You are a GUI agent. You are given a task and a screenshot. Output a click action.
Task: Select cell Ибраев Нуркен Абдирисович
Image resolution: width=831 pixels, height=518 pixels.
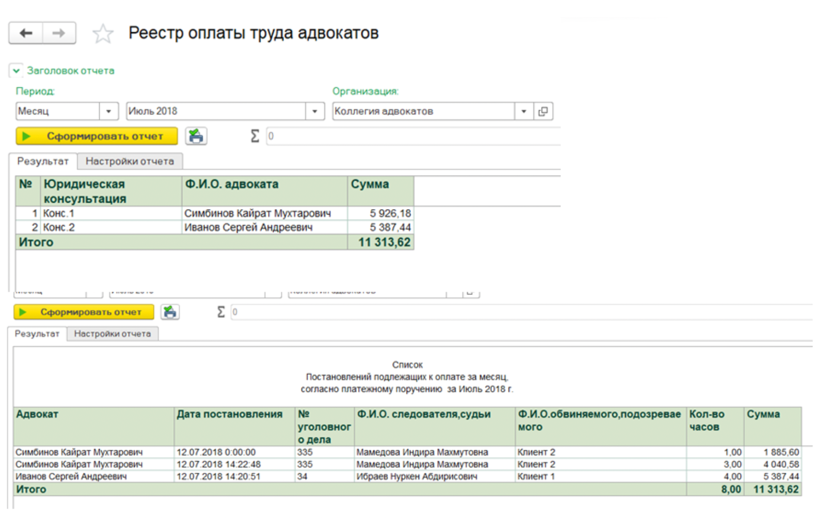[435, 477]
